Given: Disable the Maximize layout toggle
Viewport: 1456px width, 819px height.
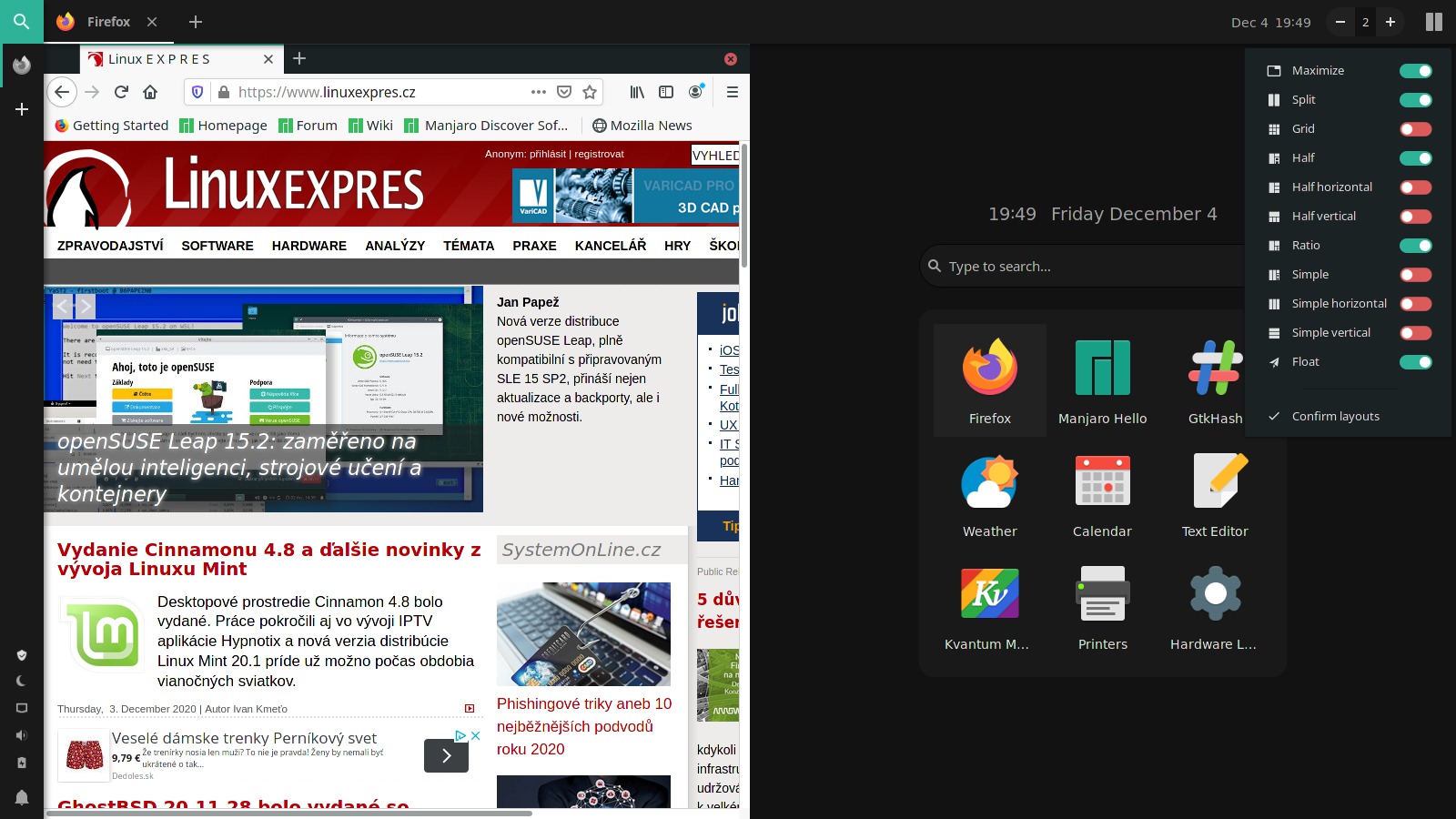Looking at the screenshot, I should 1415,71.
